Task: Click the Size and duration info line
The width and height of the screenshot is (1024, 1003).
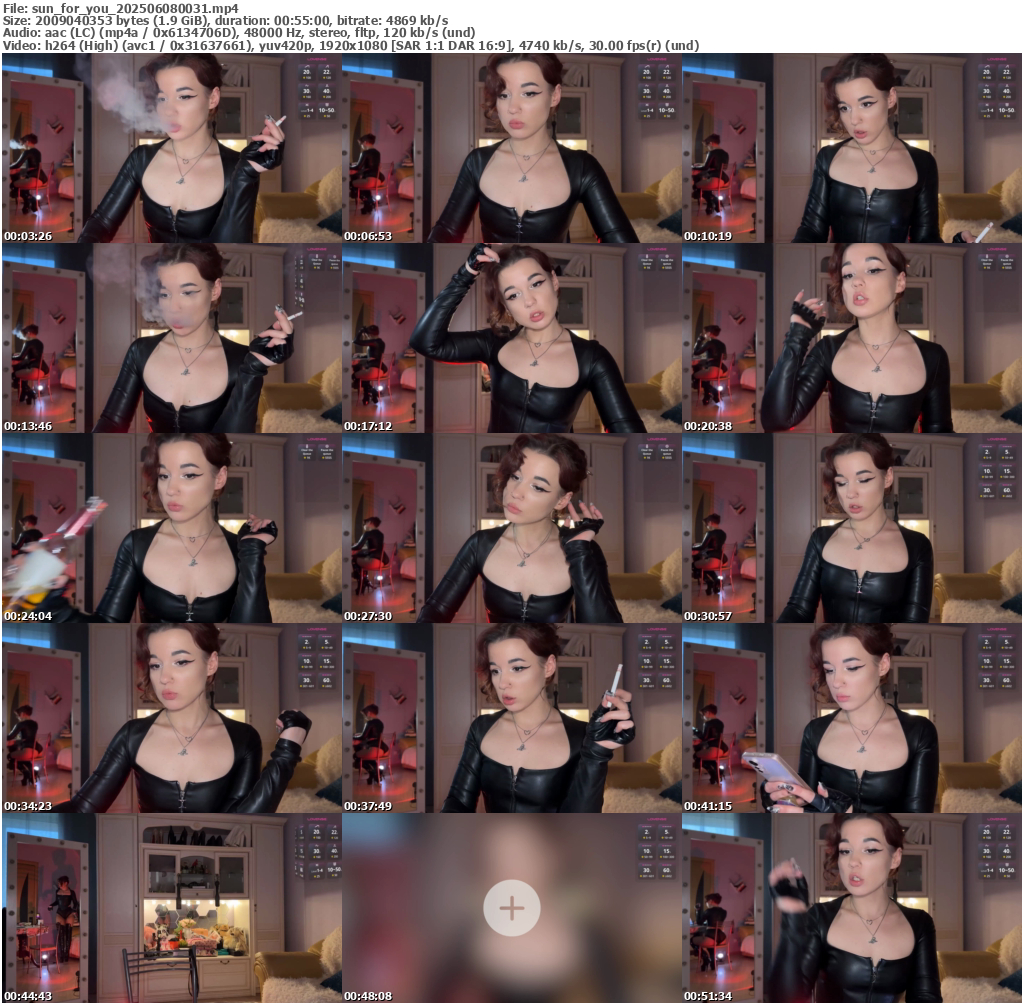Action: [225, 20]
